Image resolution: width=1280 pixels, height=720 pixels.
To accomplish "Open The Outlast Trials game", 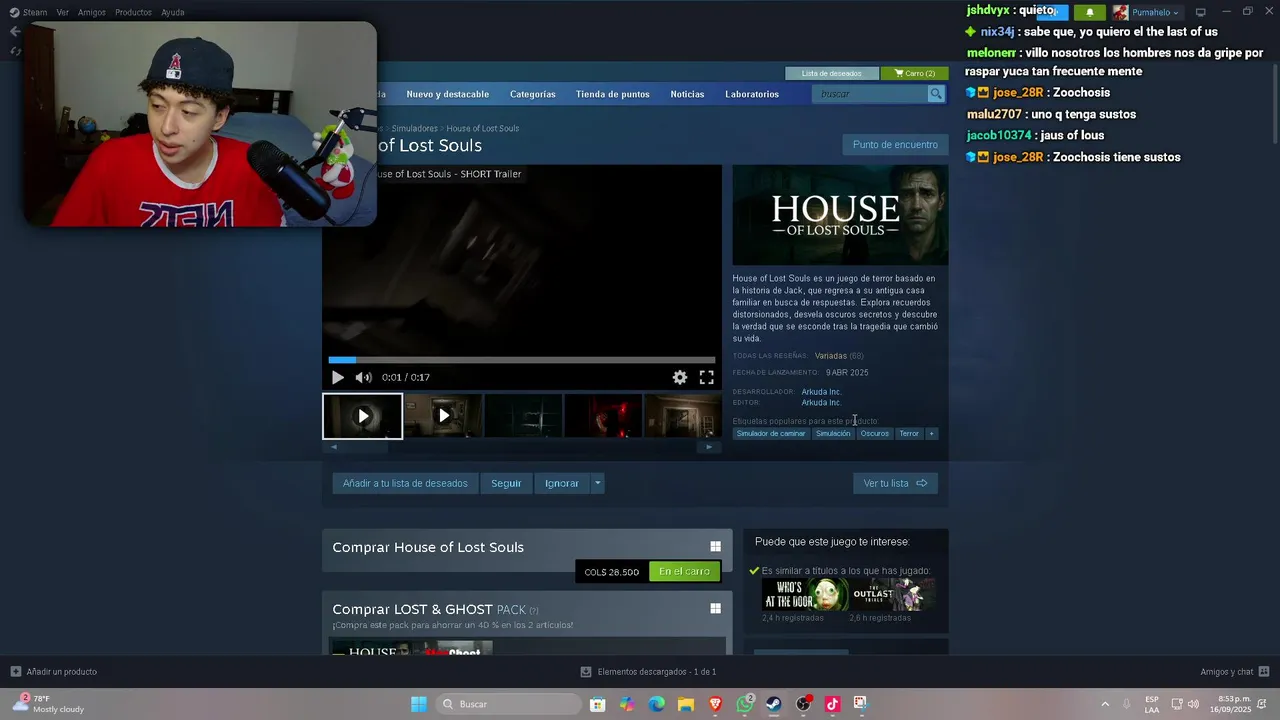I will coord(892,594).
